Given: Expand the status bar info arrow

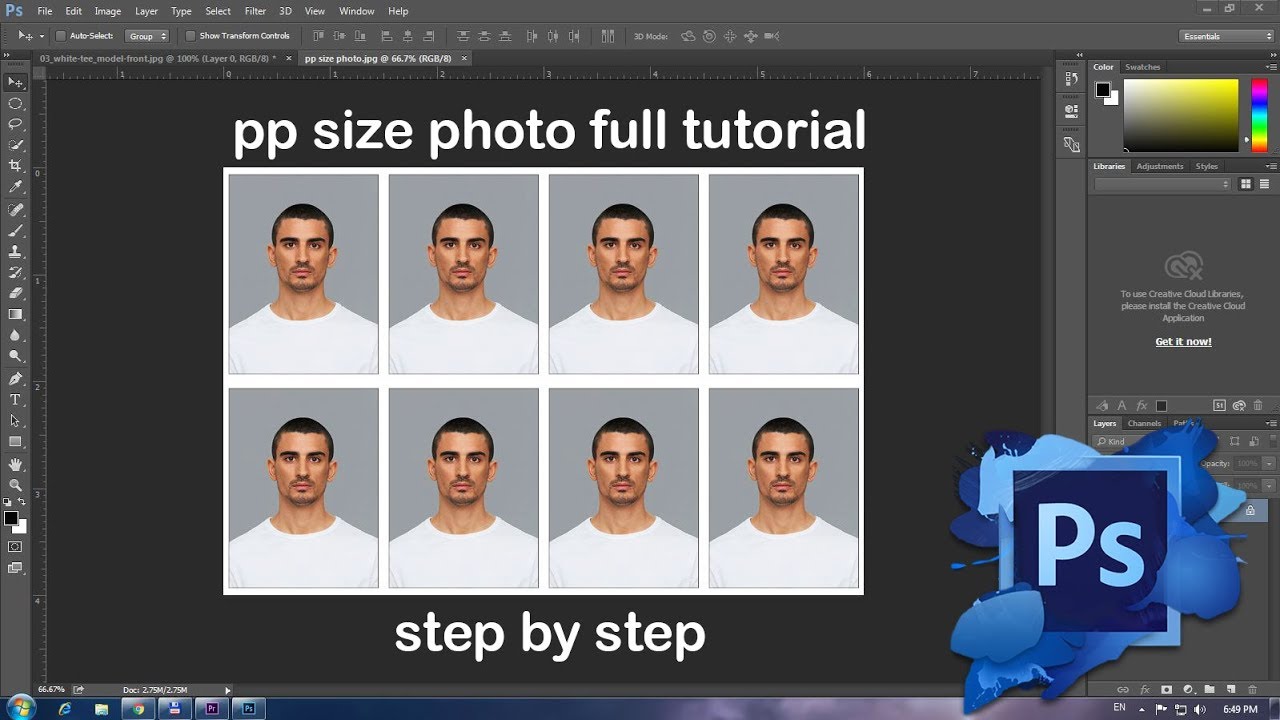Looking at the screenshot, I should (227, 690).
